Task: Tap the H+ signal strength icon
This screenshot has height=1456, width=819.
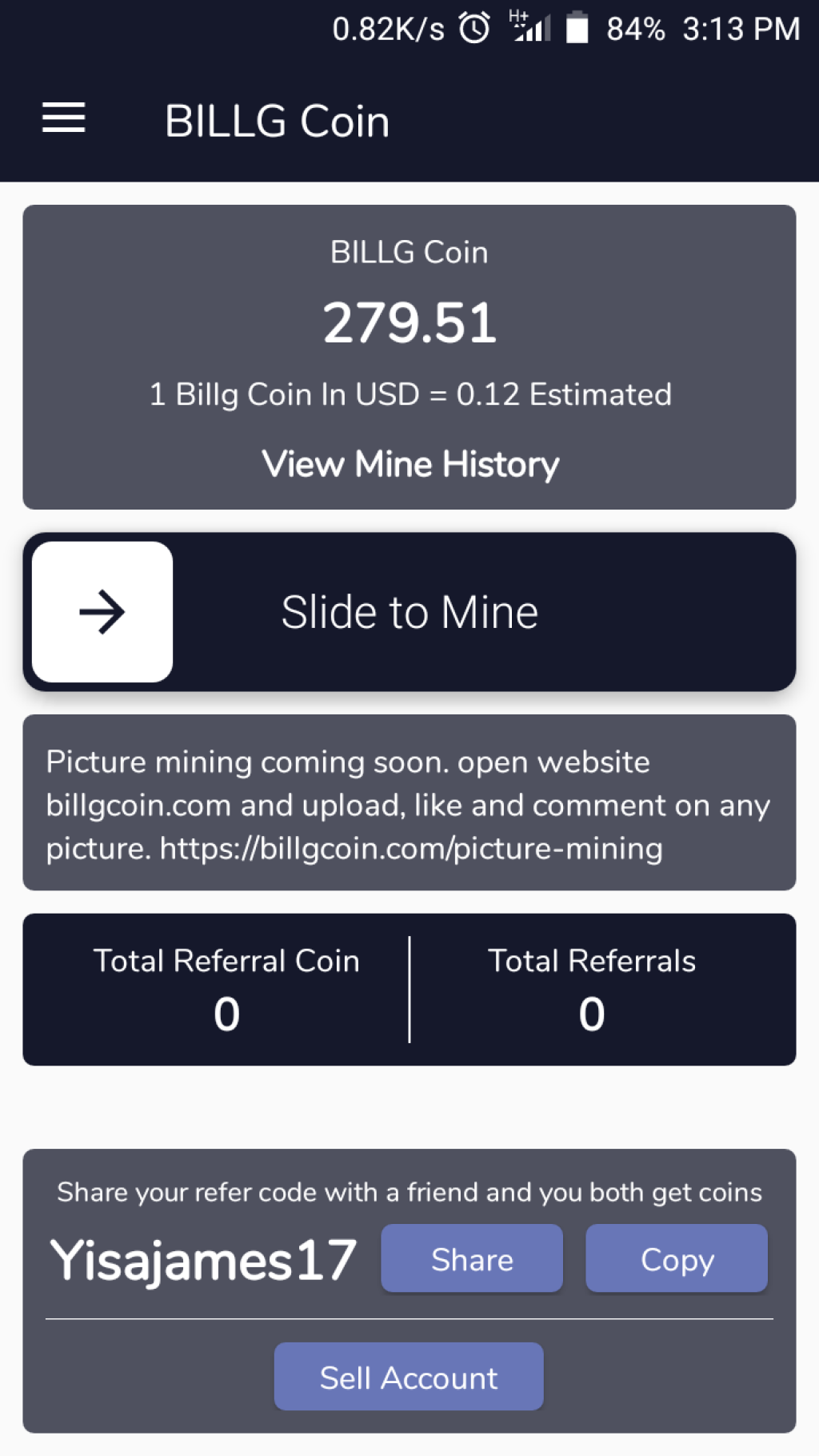Action: tap(529, 26)
